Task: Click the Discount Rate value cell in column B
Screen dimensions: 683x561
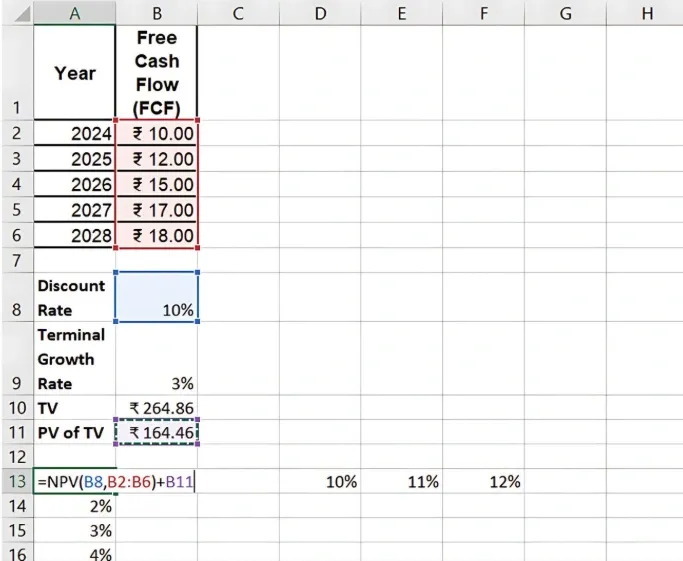Action: 157,298
